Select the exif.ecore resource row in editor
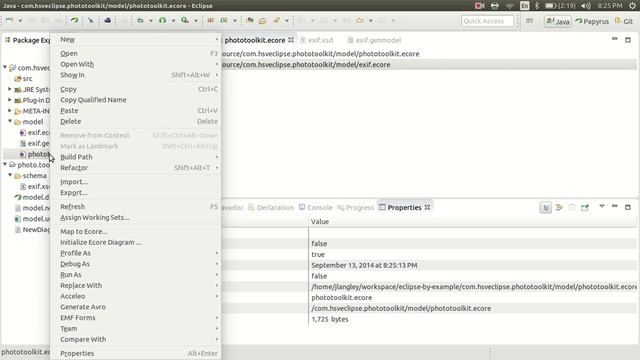640x360 pixels. pos(429,64)
